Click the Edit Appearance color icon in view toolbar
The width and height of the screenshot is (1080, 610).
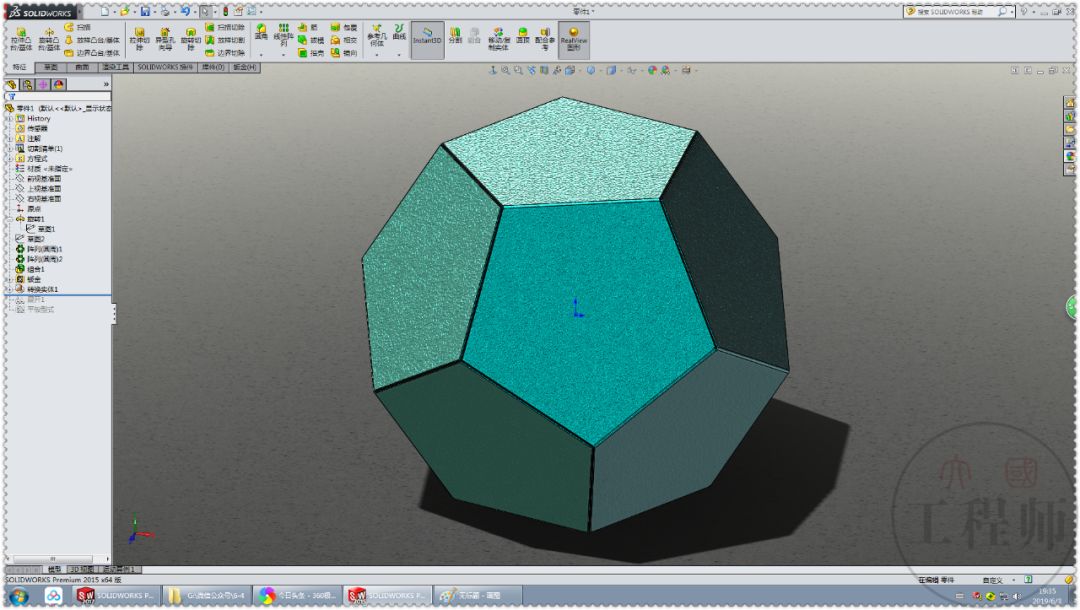(x=652, y=71)
